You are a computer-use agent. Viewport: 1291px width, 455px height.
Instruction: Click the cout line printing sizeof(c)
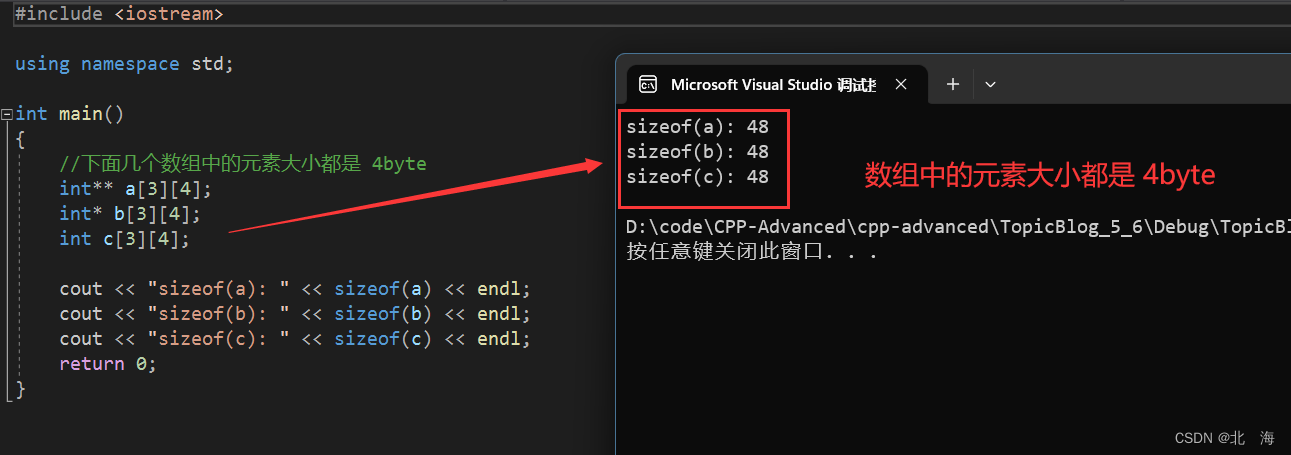[x=294, y=339]
